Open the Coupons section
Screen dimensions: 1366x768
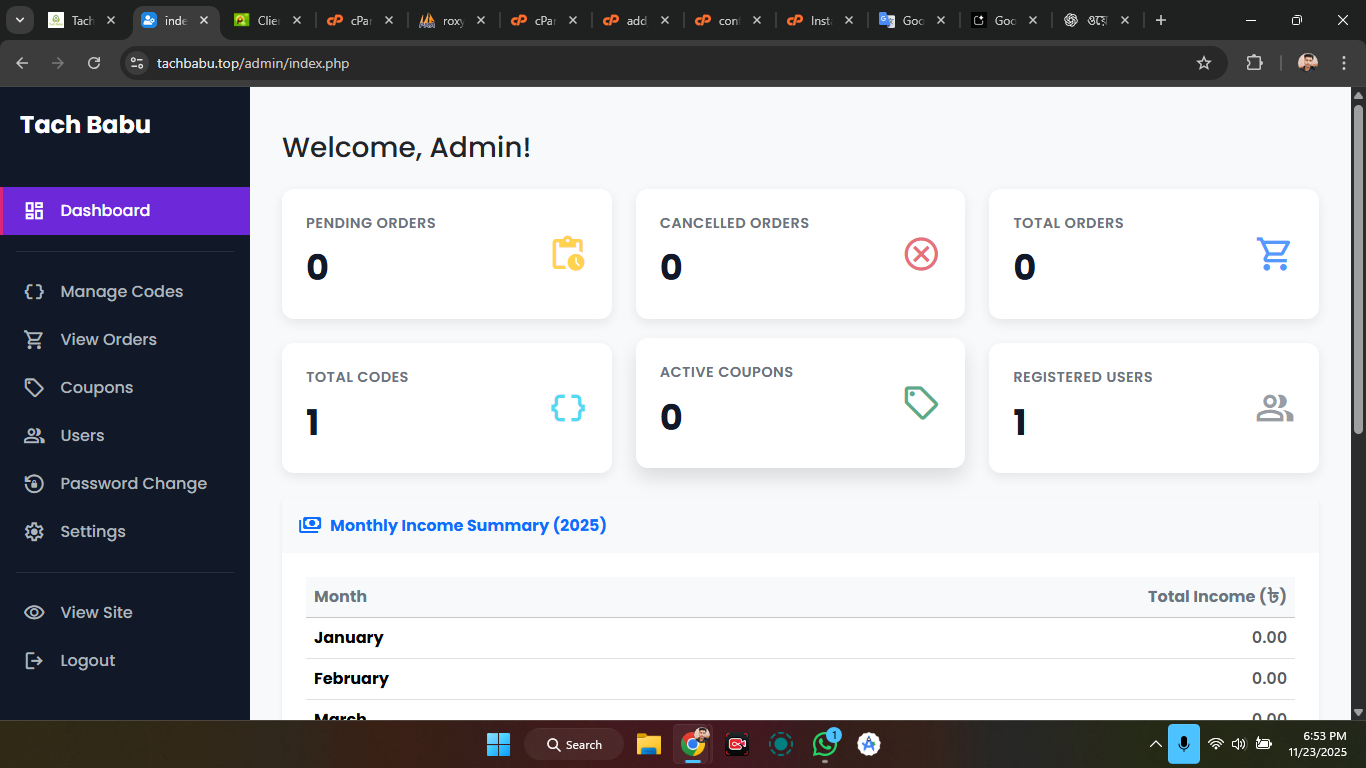pos(96,388)
